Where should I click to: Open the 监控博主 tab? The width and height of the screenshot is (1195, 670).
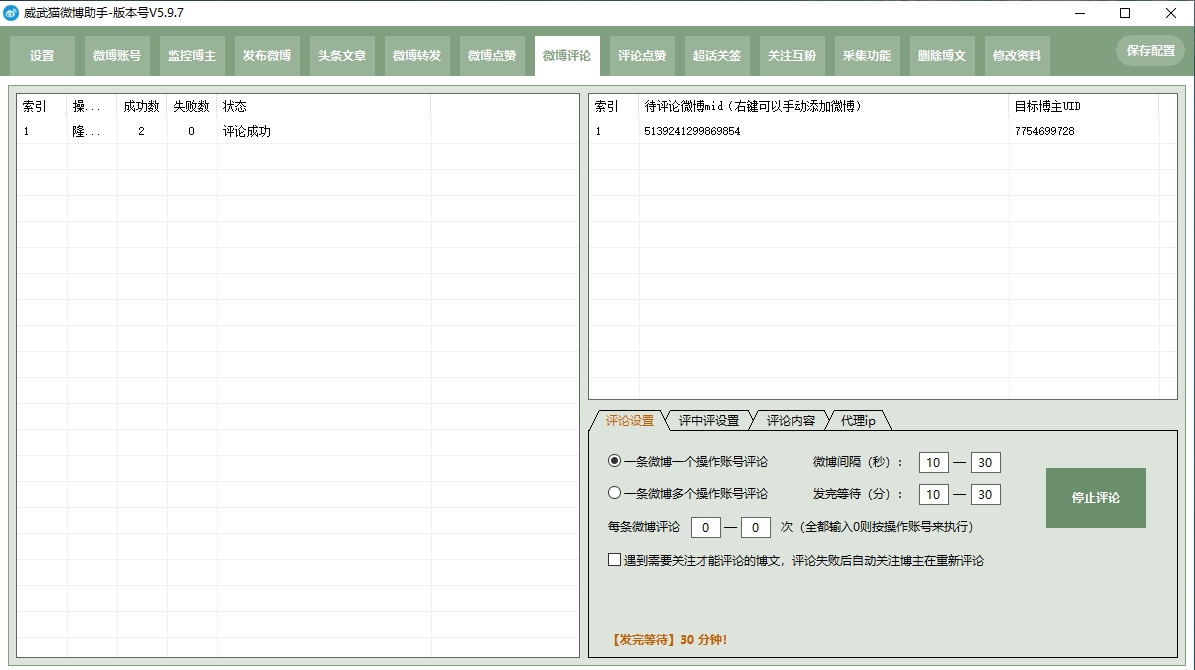[192, 56]
